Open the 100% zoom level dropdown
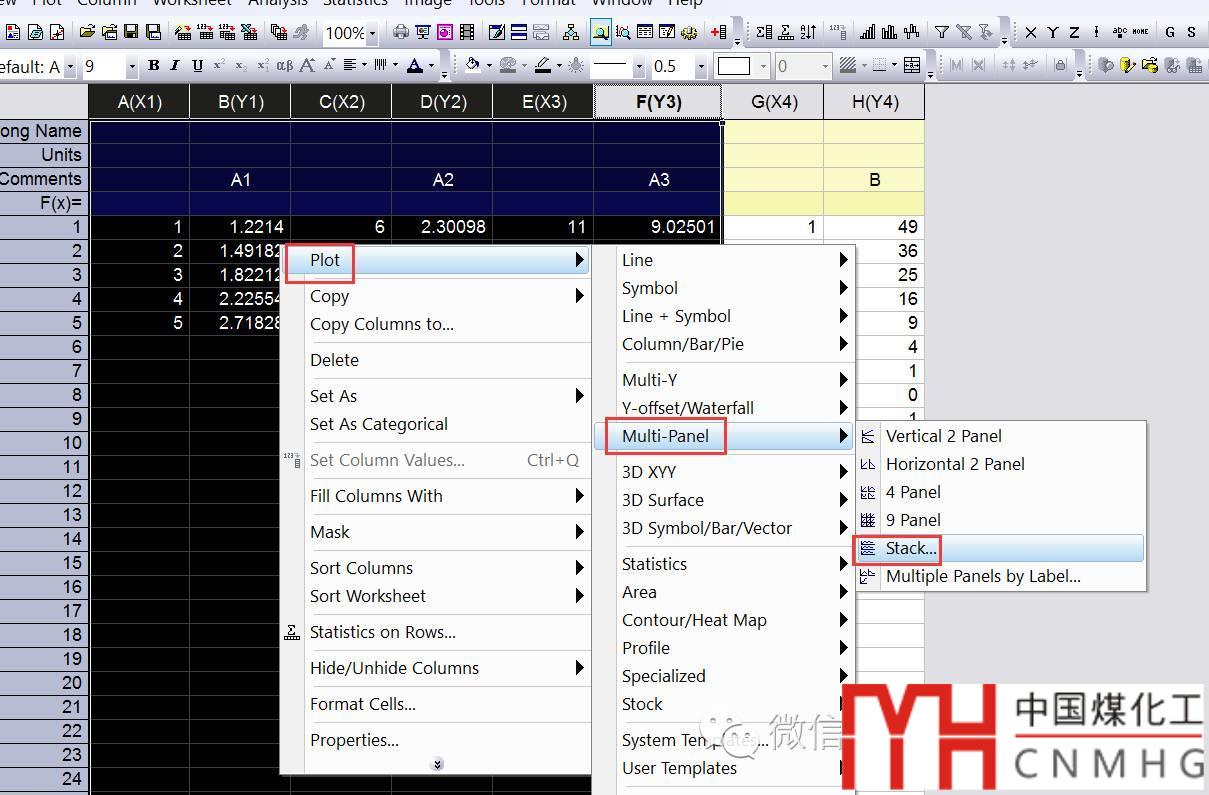This screenshot has width=1209, height=795. coord(372,33)
